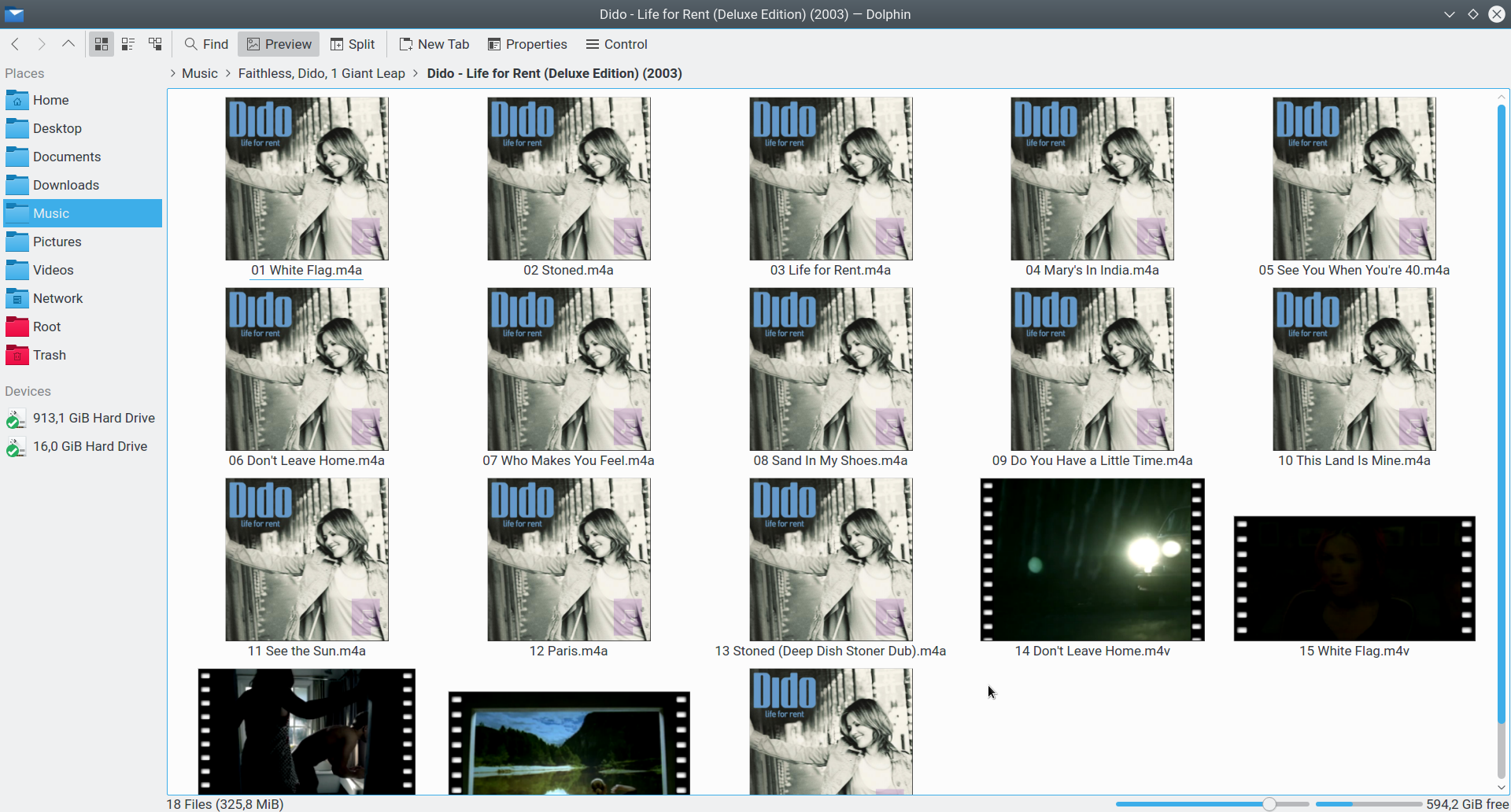Select 01 White Flag.m4a thumbnail

[307, 179]
